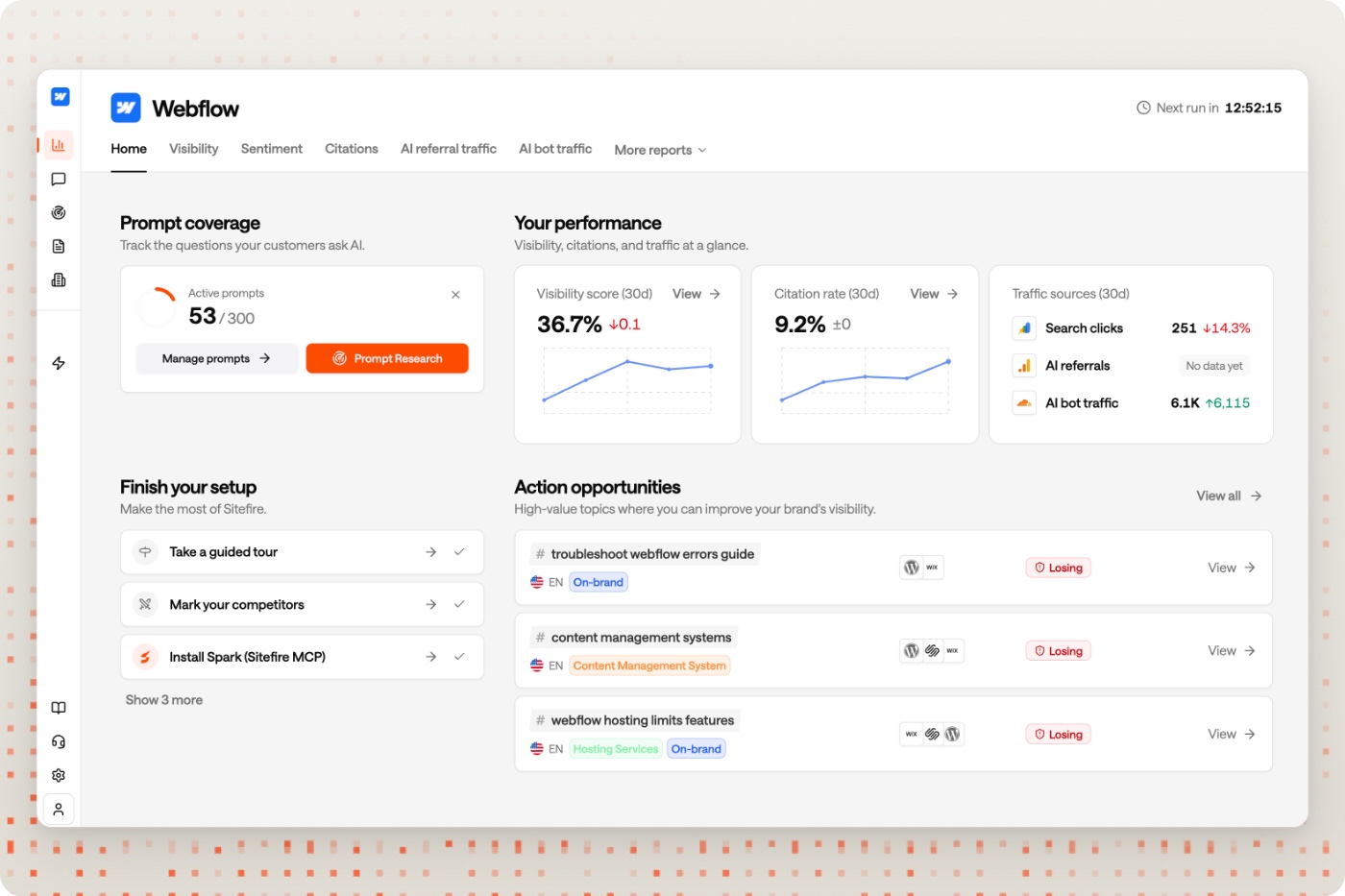This screenshot has width=1345, height=896.
Task: Open View for Citation rate
Action: coord(934,294)
